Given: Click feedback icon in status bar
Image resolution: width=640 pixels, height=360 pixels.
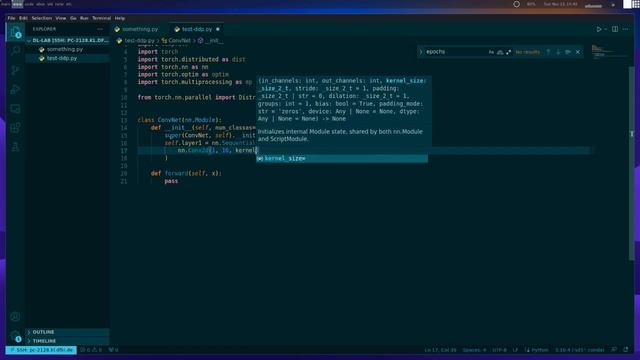Looking at the screenshot, I should pos(614,350).
